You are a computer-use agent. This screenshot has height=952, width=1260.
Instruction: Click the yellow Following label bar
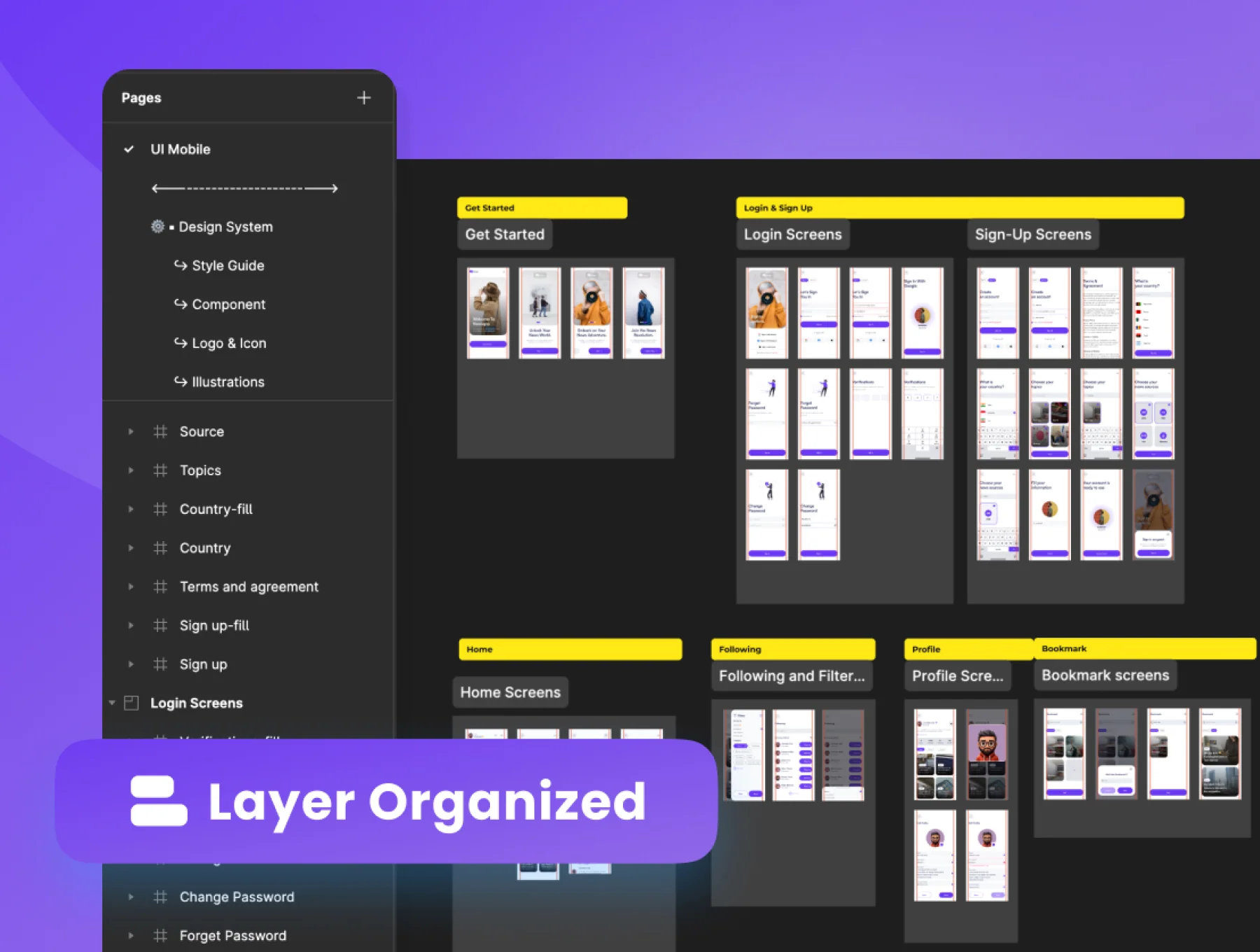click(x=793, y=649)
